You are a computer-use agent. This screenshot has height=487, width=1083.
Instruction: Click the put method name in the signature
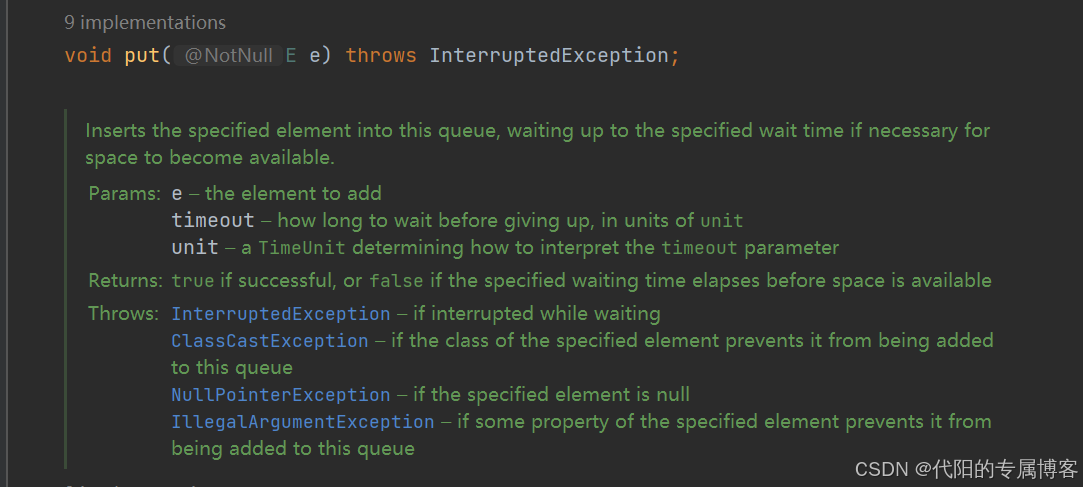pos(143,55)
